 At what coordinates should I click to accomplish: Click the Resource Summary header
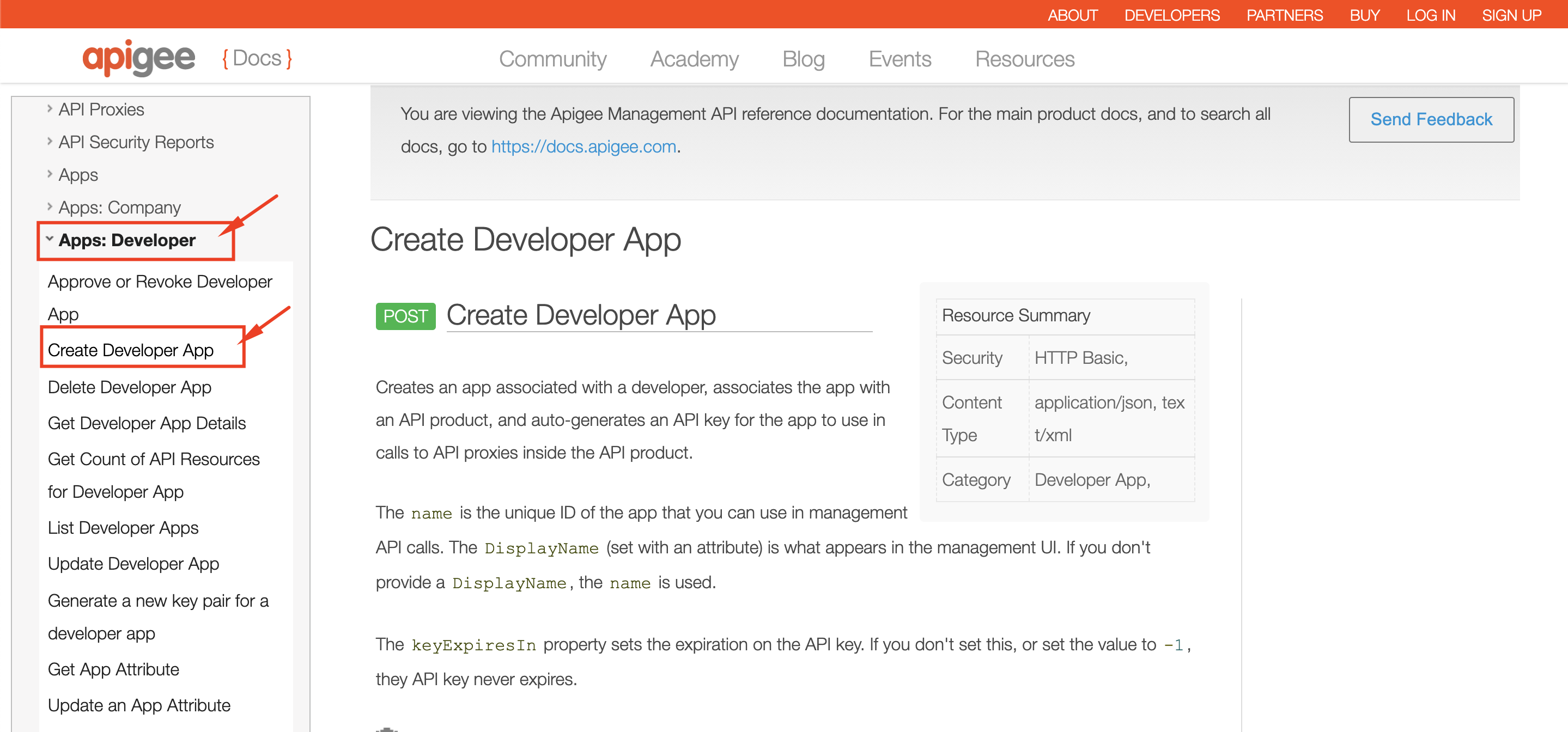1016,316
